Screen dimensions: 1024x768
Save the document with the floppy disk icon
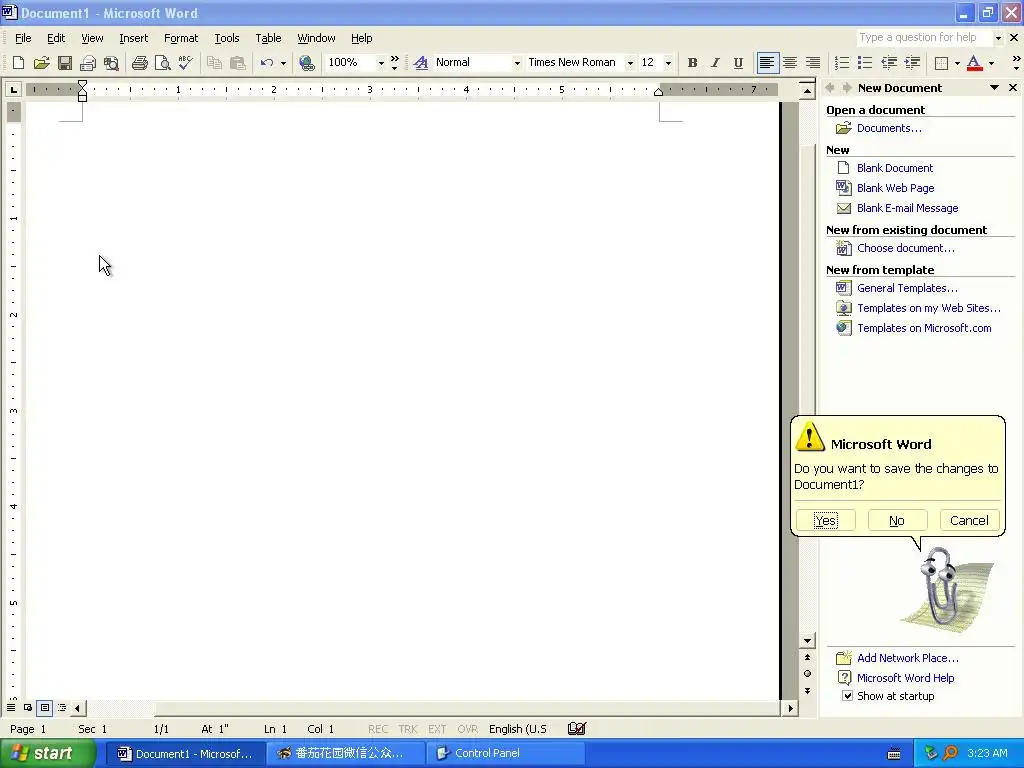tap(65, 63)
